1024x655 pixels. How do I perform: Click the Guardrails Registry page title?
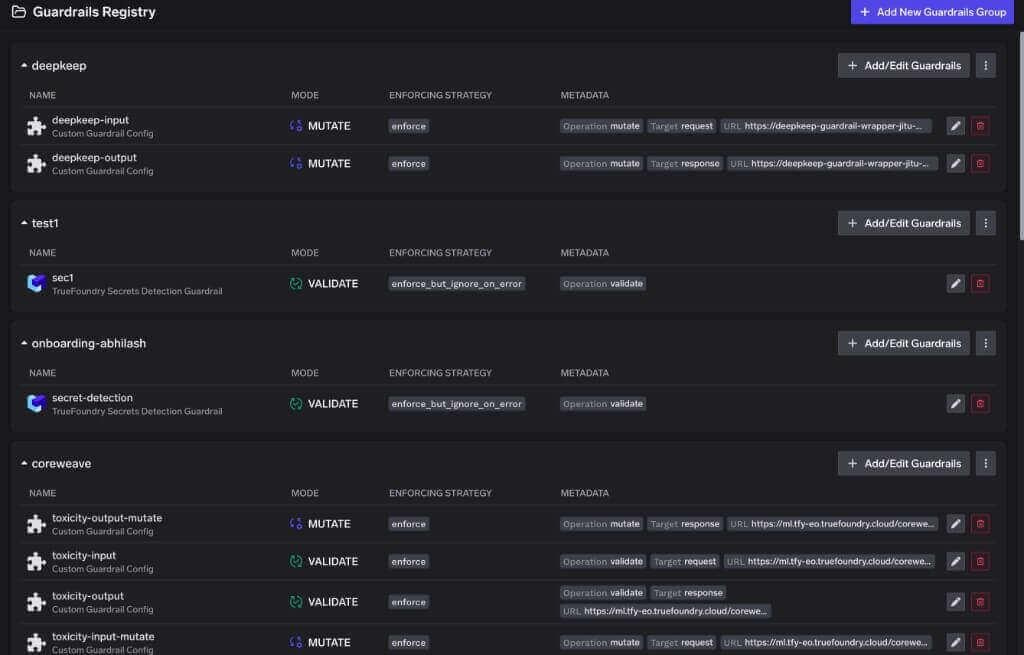[94, 12]
